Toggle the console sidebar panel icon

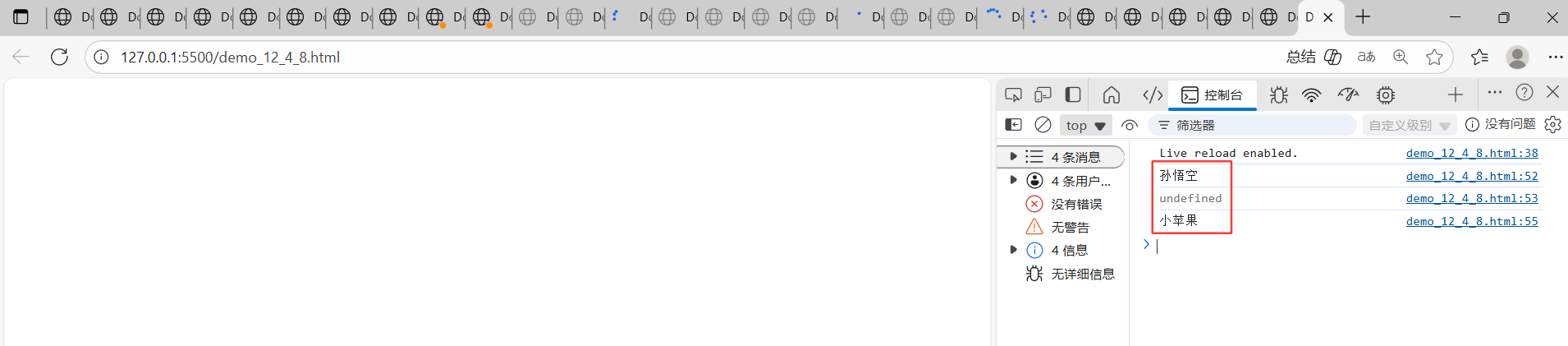click(x=1014, y=125)
